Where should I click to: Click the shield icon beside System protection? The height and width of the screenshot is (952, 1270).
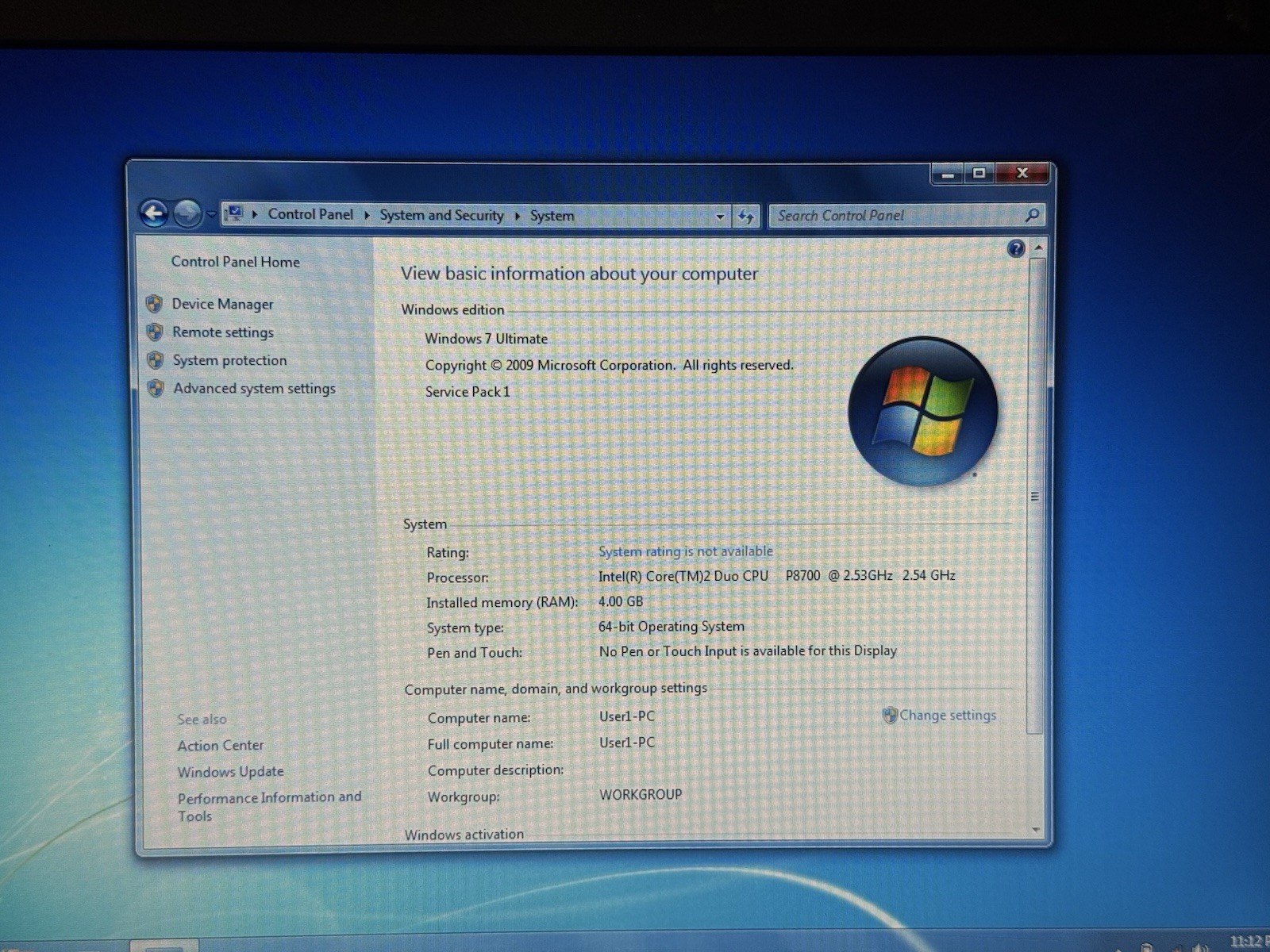coord(156,360)
